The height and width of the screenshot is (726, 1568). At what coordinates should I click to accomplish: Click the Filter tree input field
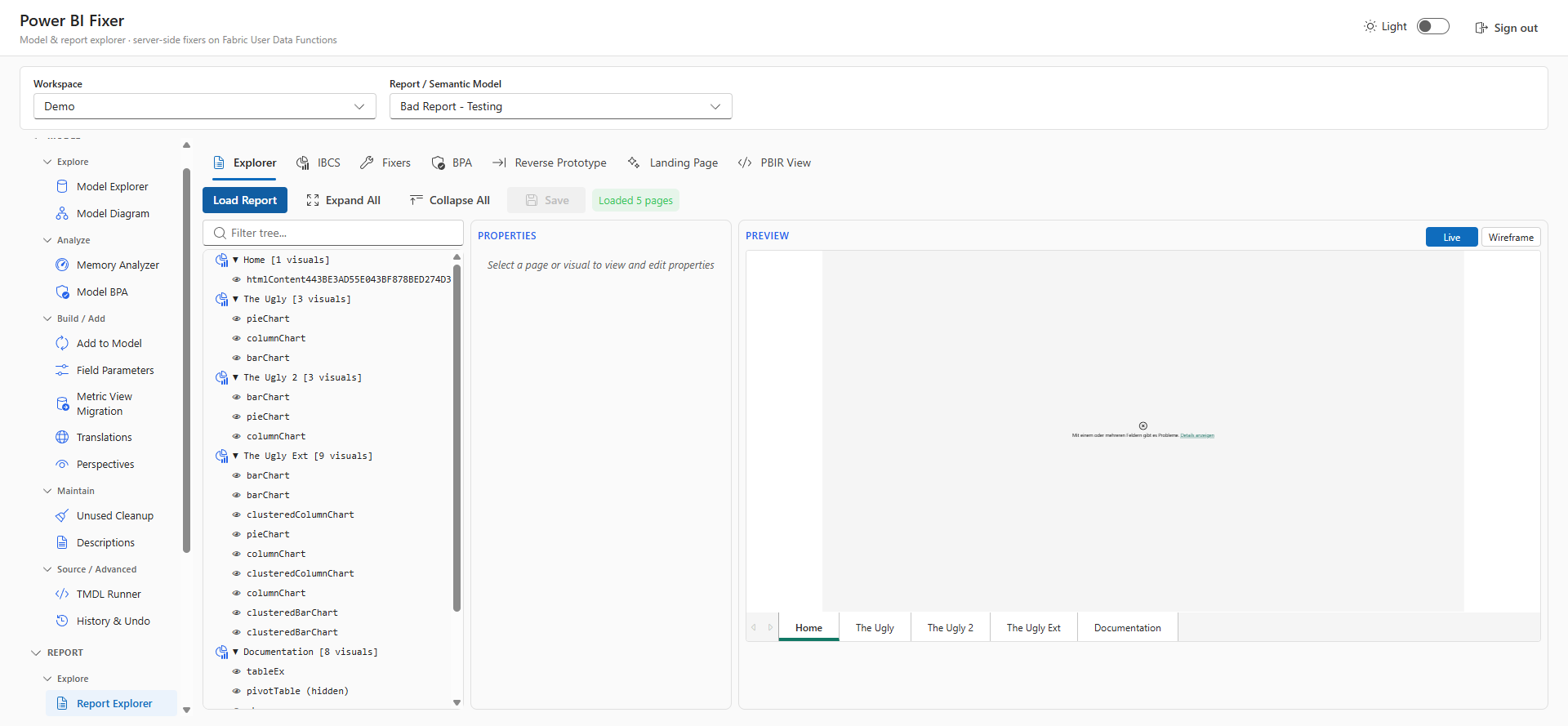(333, 233)
